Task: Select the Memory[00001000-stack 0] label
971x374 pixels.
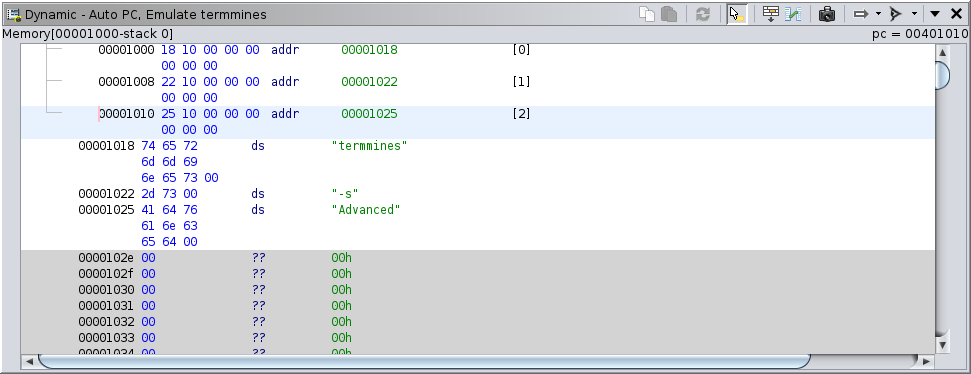Action: point(88,33)
